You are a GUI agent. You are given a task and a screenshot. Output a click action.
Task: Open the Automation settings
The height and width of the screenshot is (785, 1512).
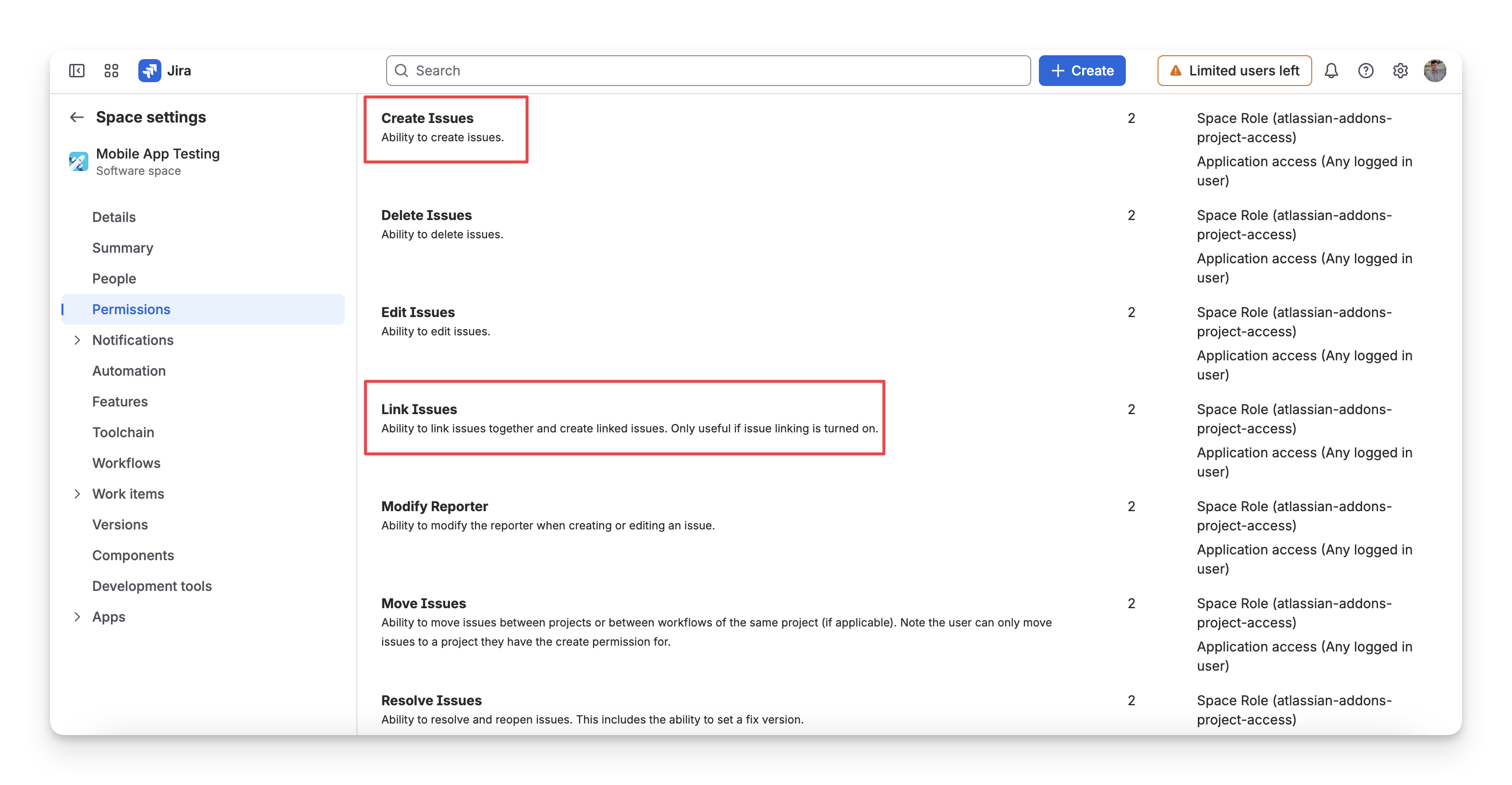(x=129, y=371)
